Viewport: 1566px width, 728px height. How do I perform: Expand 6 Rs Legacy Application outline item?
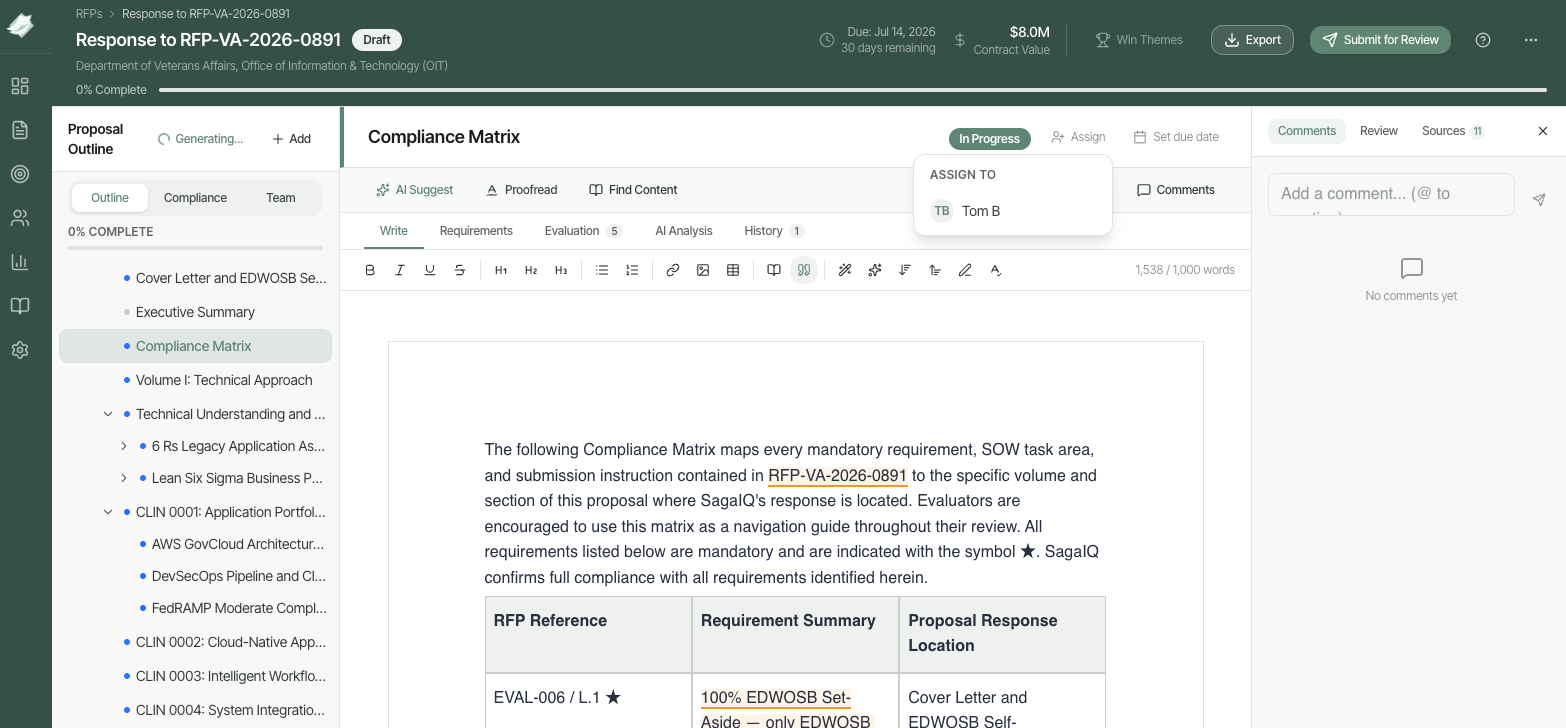[124, 446]
